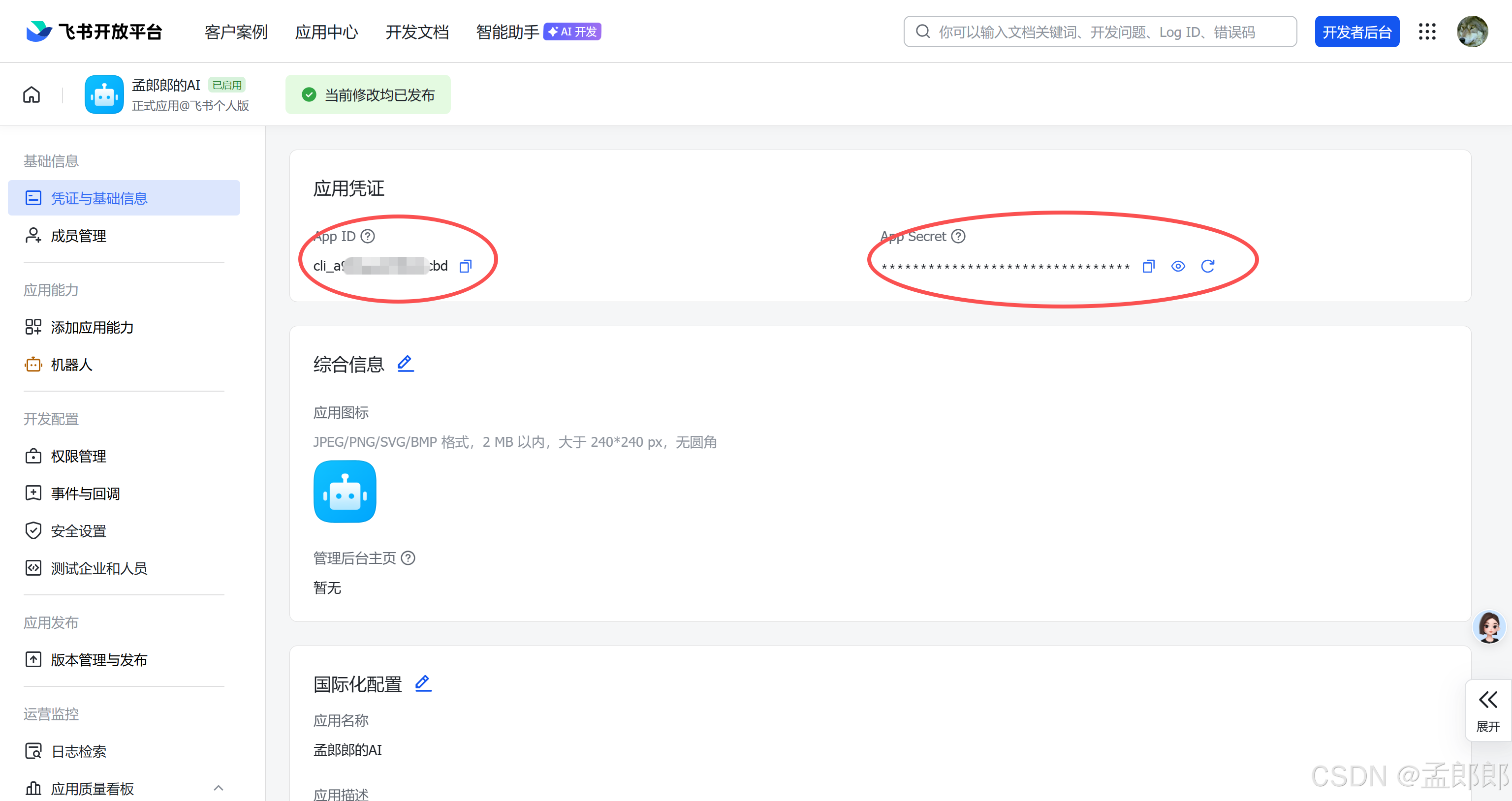Click 管理后台主页 help icon
This screenshot has width=1512, height=801.
[408, 557]
